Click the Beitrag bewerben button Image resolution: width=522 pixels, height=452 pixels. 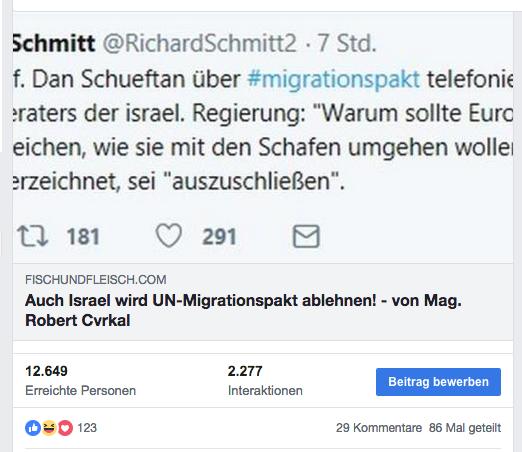coord(438,382)
